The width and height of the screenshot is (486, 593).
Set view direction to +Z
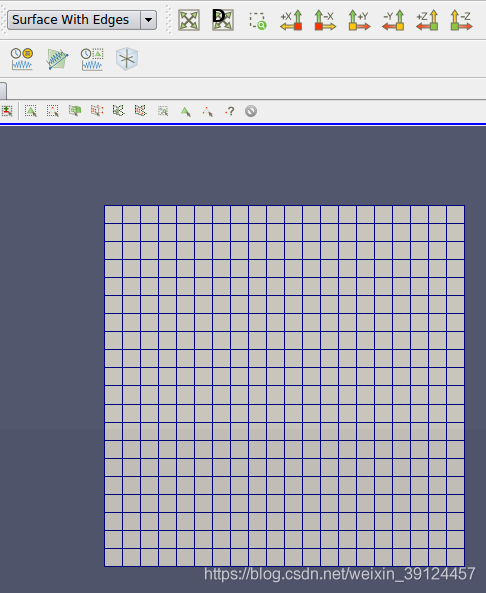pos(427,20)
